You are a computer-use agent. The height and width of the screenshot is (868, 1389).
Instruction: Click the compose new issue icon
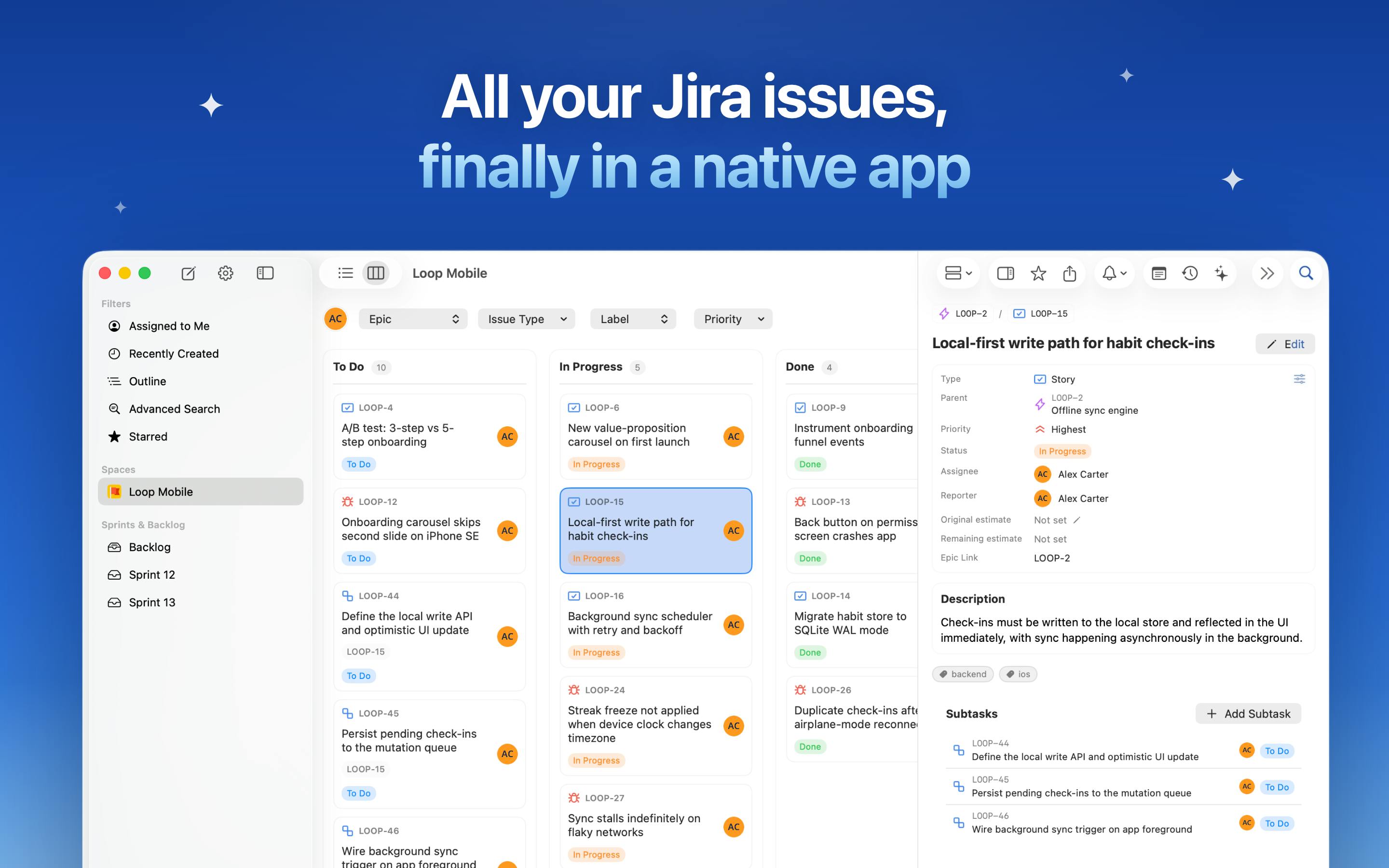click(188, 273)
